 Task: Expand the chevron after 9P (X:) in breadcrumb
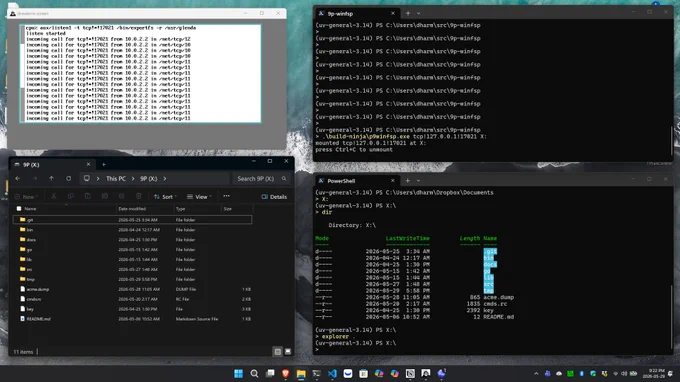click(x=165, y=179)
